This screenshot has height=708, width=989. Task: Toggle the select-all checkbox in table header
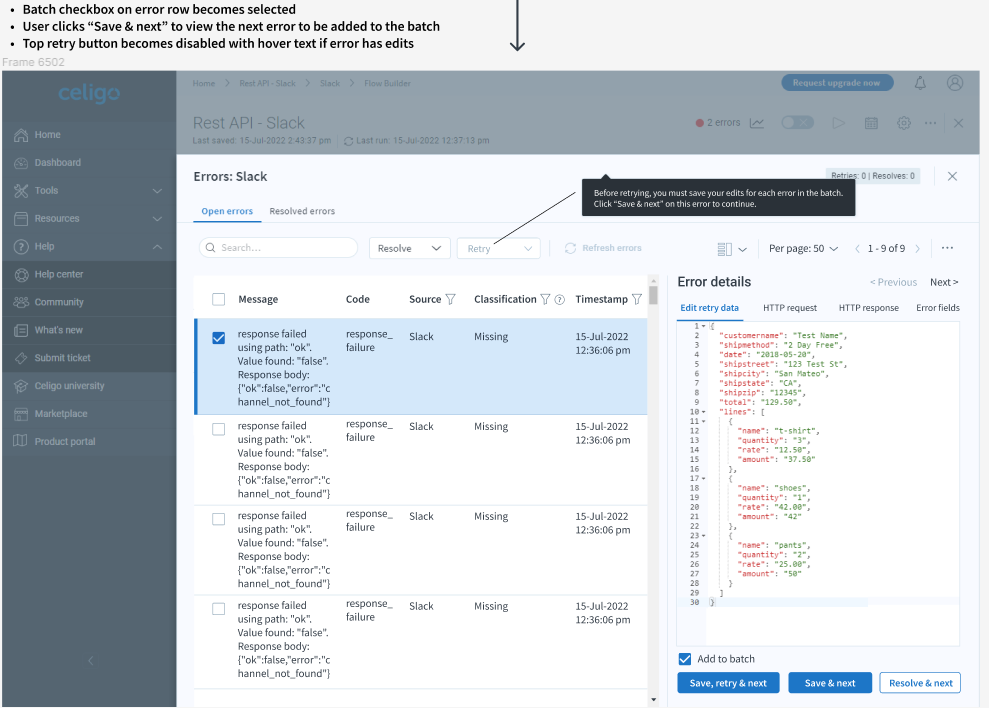pyautogui.click(x=219, y=299)
